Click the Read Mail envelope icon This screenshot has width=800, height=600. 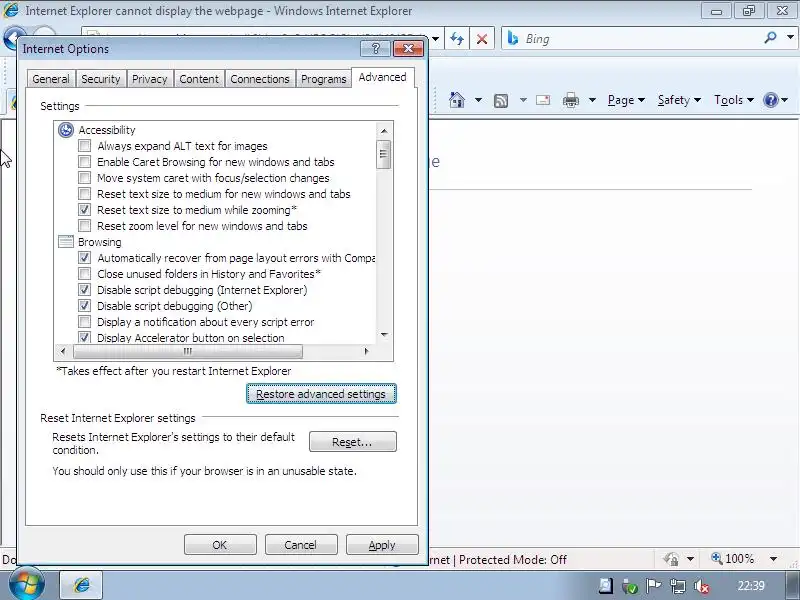pyautogui.click(x=543, y=100)
